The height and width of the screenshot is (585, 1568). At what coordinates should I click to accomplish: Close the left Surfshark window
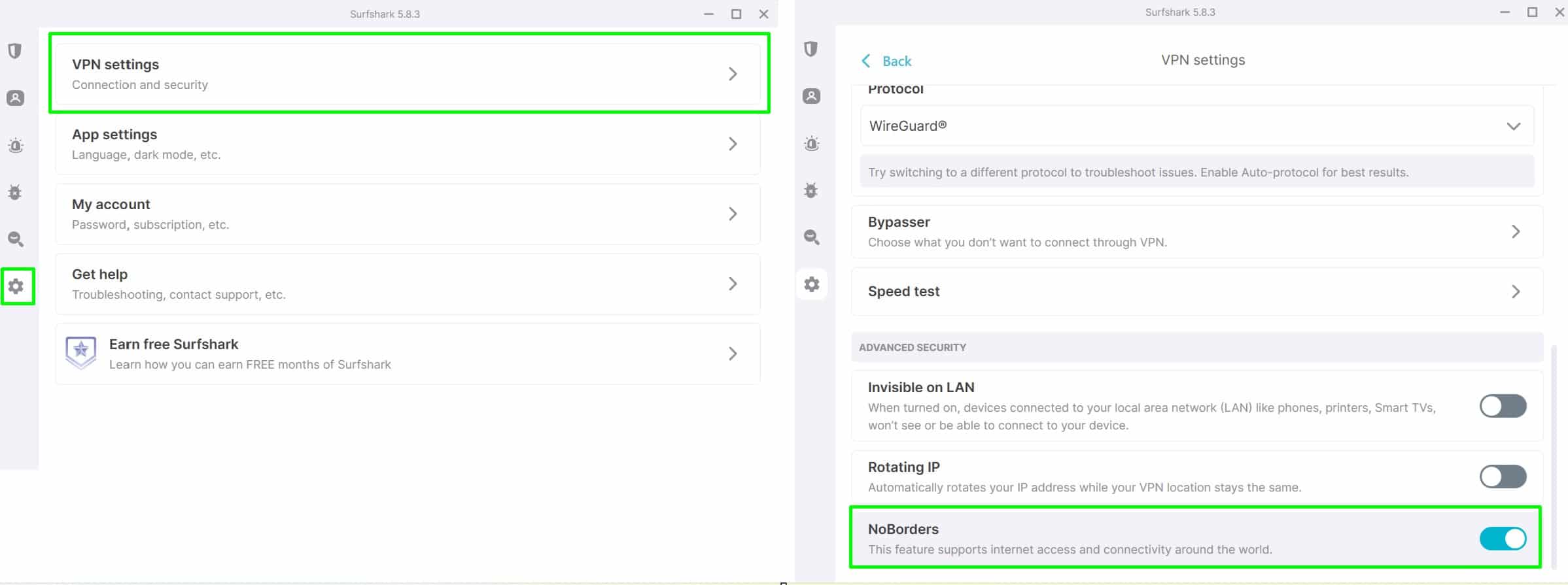[x=763, y=14]
